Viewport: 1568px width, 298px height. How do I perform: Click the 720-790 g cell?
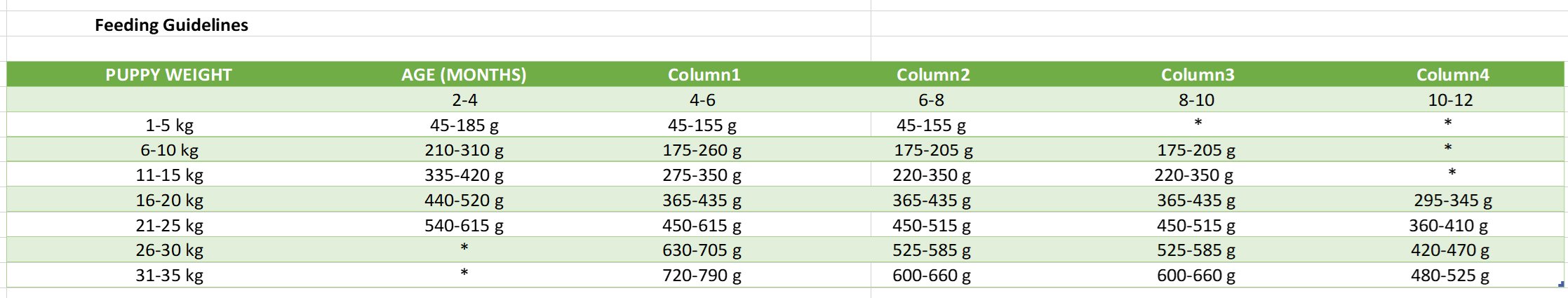click(702, 276)
